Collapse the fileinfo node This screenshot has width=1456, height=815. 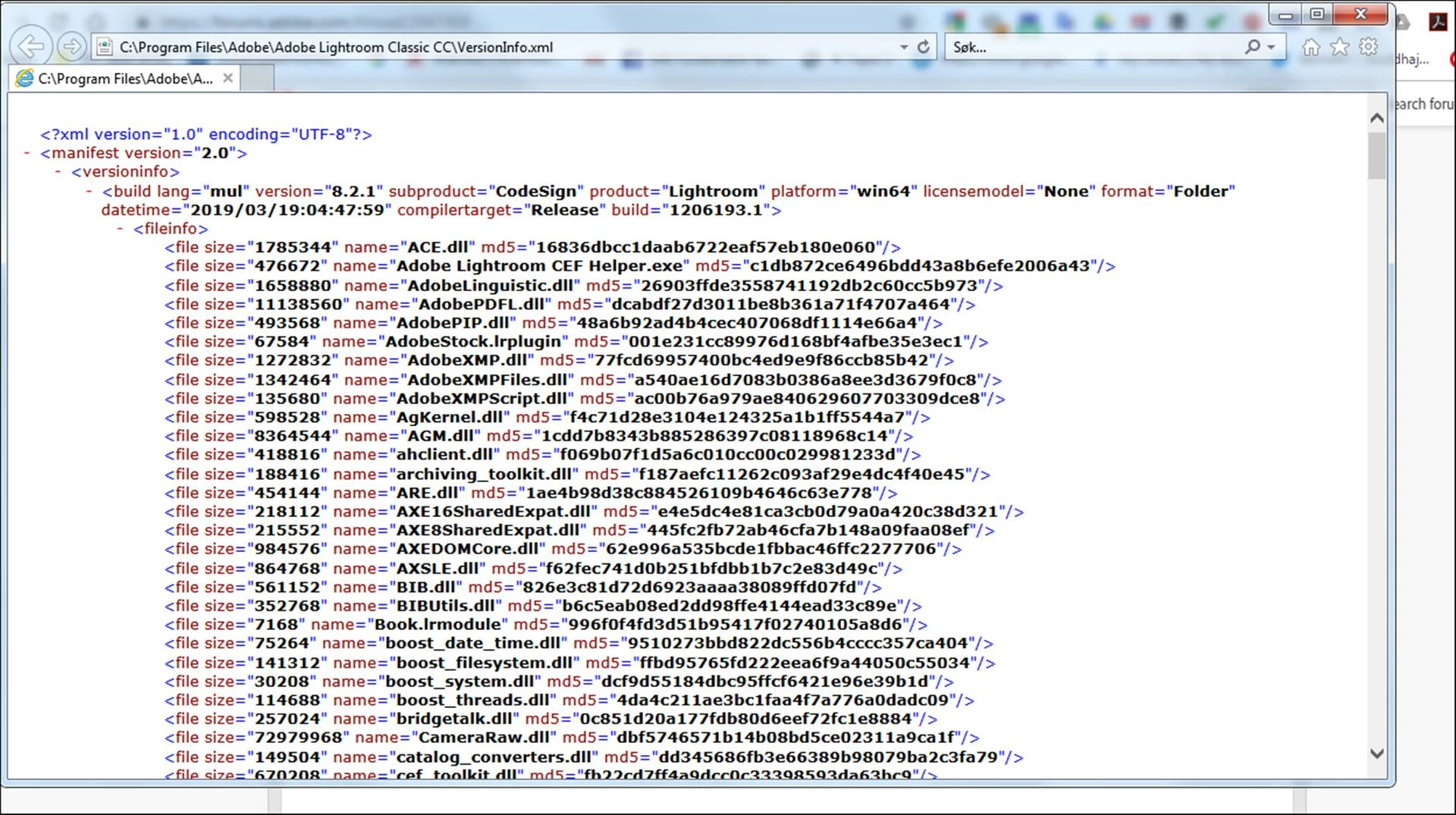[x=120, y=228]
